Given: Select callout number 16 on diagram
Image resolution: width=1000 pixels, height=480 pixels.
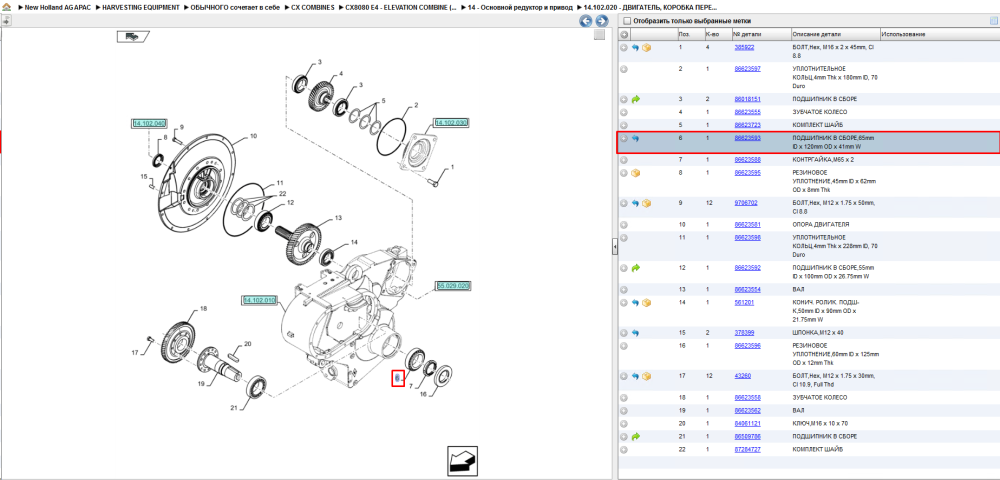Looking at the screenshot, I should [423, 395].
